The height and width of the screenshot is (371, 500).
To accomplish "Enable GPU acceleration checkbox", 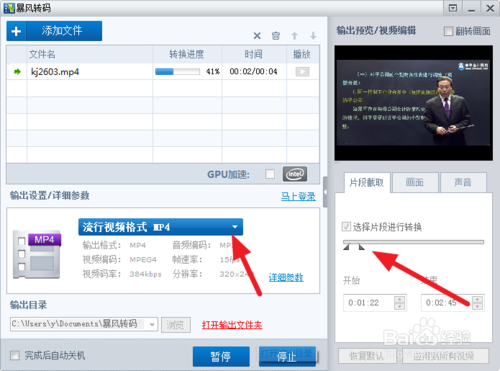I will 270,174.
